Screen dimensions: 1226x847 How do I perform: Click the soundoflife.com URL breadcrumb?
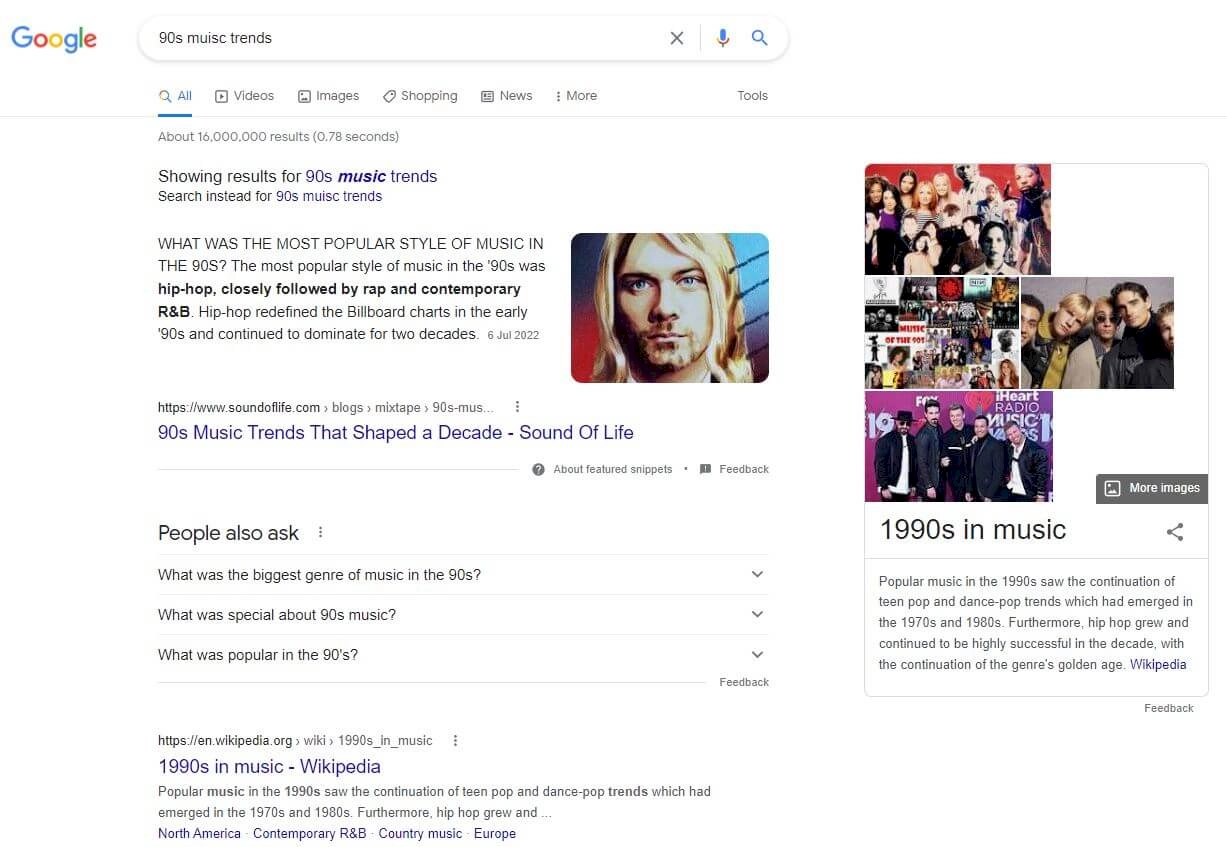(326, 407)
